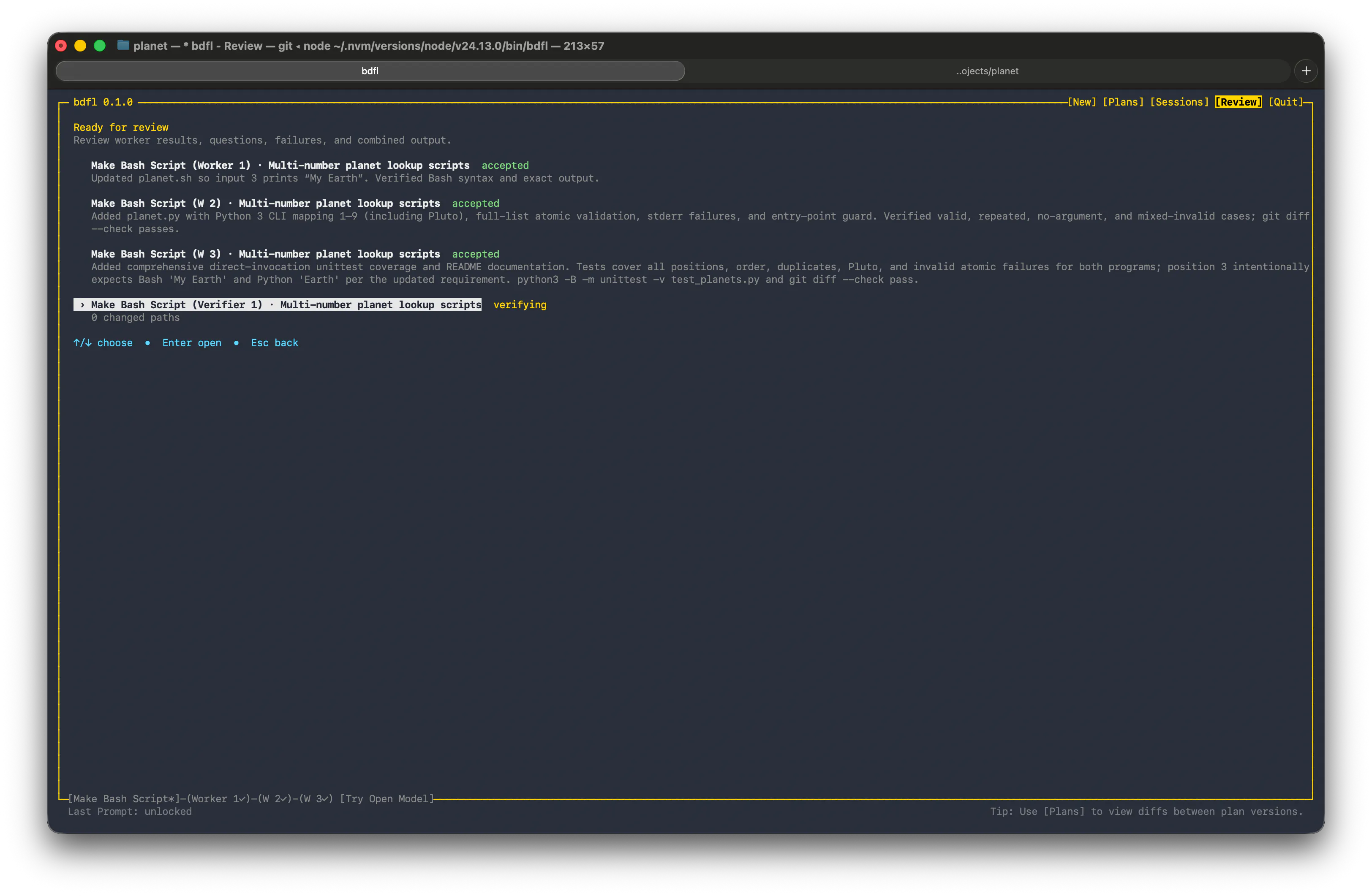Click the verifying status label
The width and height of the screenshot is (1372, 896).
(x=520, y=305)
